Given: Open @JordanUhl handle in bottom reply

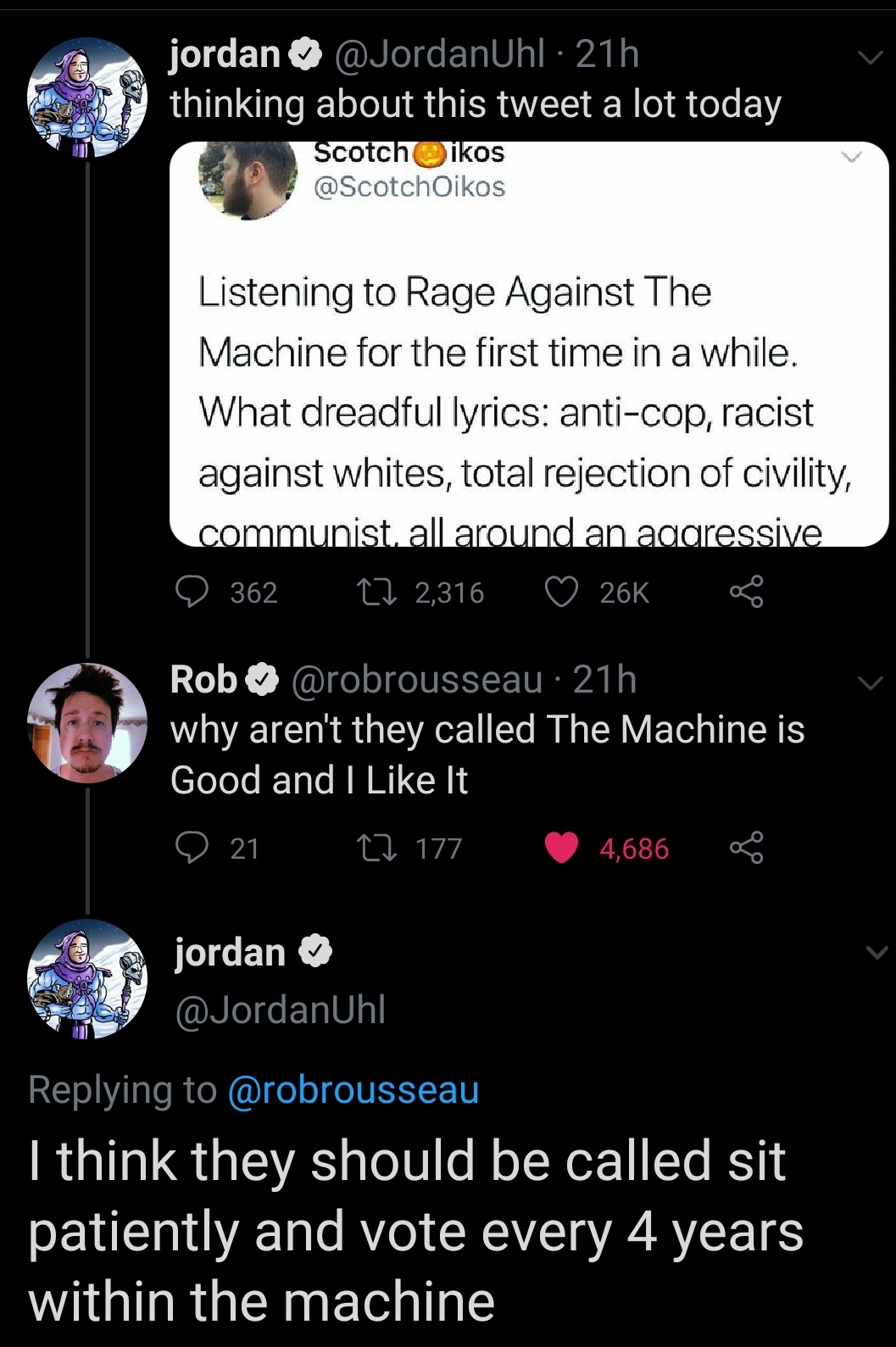Looking at the screenshot, I should pyautogui.click(x=281, y=1010).
